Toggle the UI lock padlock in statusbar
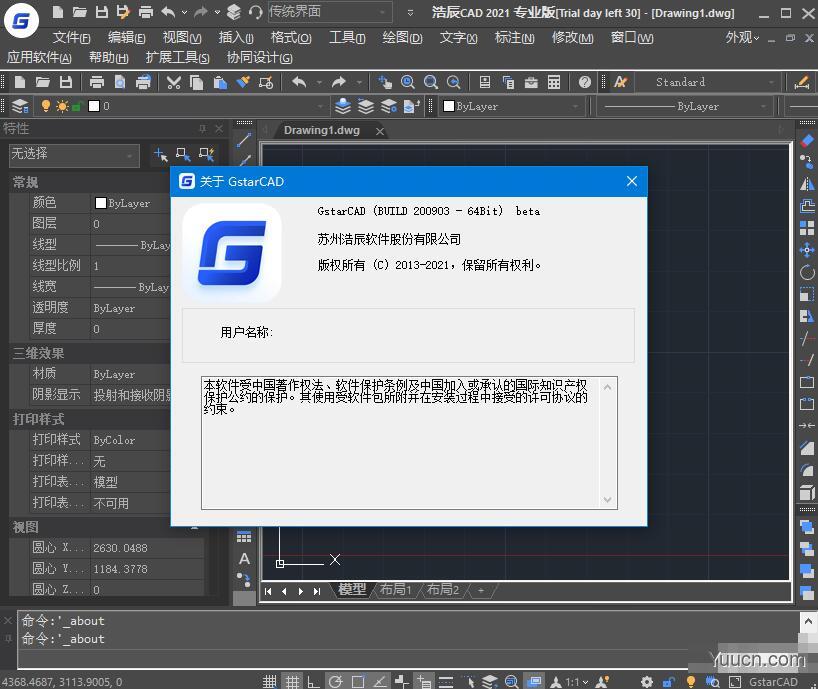This screenshot has height=689, width=818. pyautogui.click(x=667, y=679)
